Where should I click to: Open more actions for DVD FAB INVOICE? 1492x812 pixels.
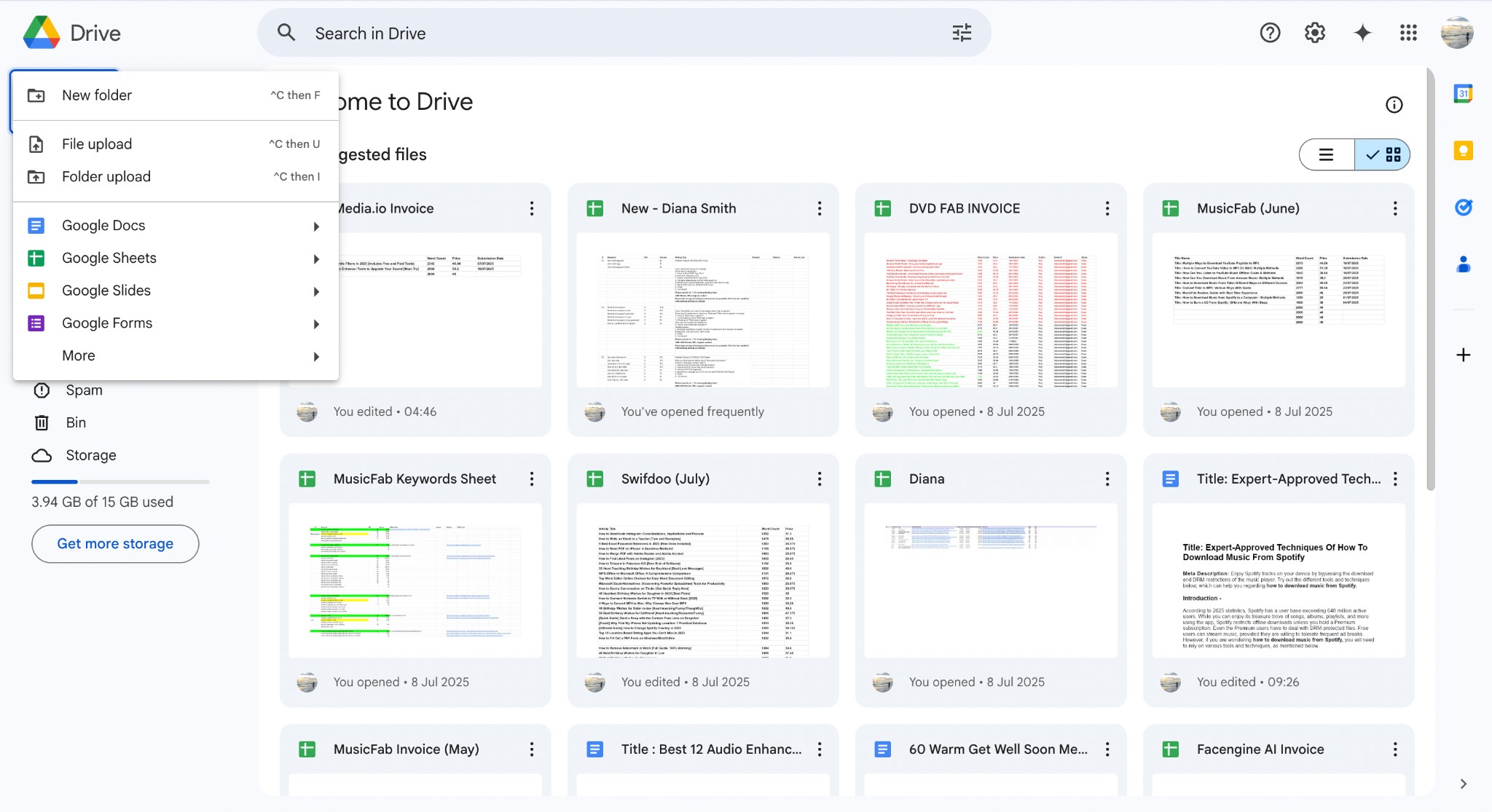click(1107, 208)
